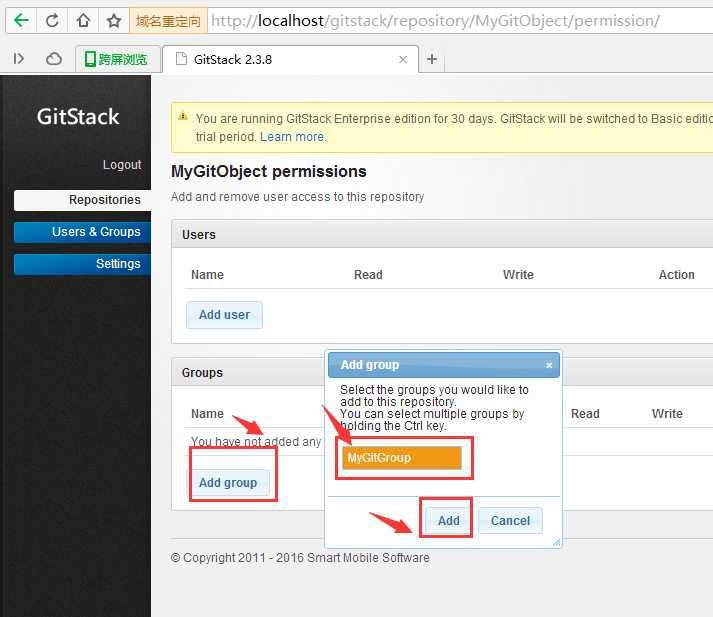This screenshot has height=617, width=713.
Task: Click the Users table Action column header
Action: (677, 275)
